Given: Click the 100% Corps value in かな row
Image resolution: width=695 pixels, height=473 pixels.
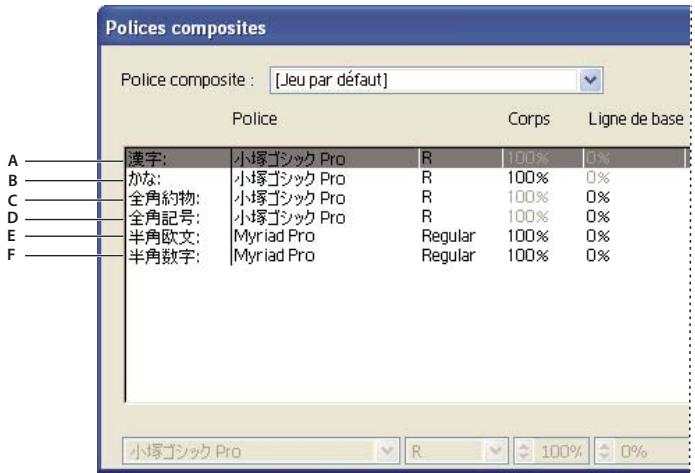Looking at the screenshot, I should (x=528, y=177).
